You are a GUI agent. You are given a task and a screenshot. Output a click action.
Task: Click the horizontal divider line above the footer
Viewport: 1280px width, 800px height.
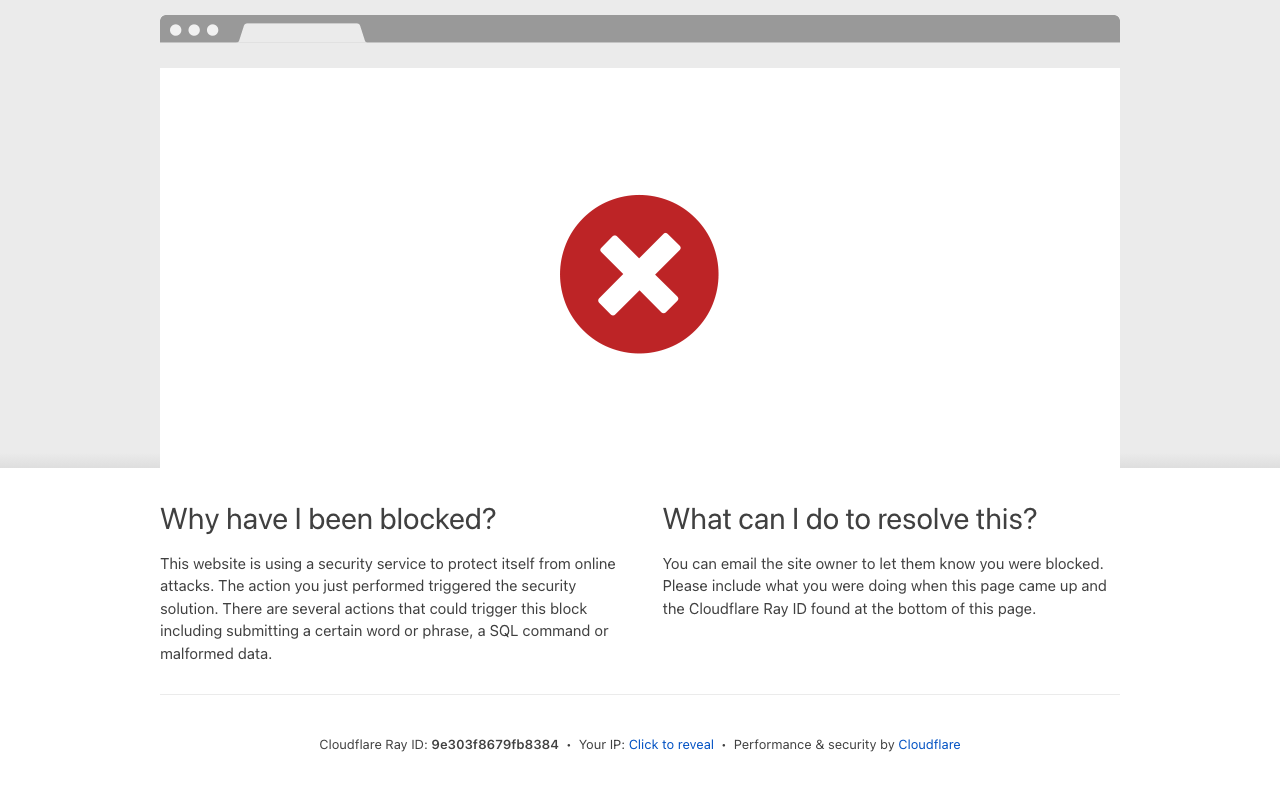click(x=640, y=694)
